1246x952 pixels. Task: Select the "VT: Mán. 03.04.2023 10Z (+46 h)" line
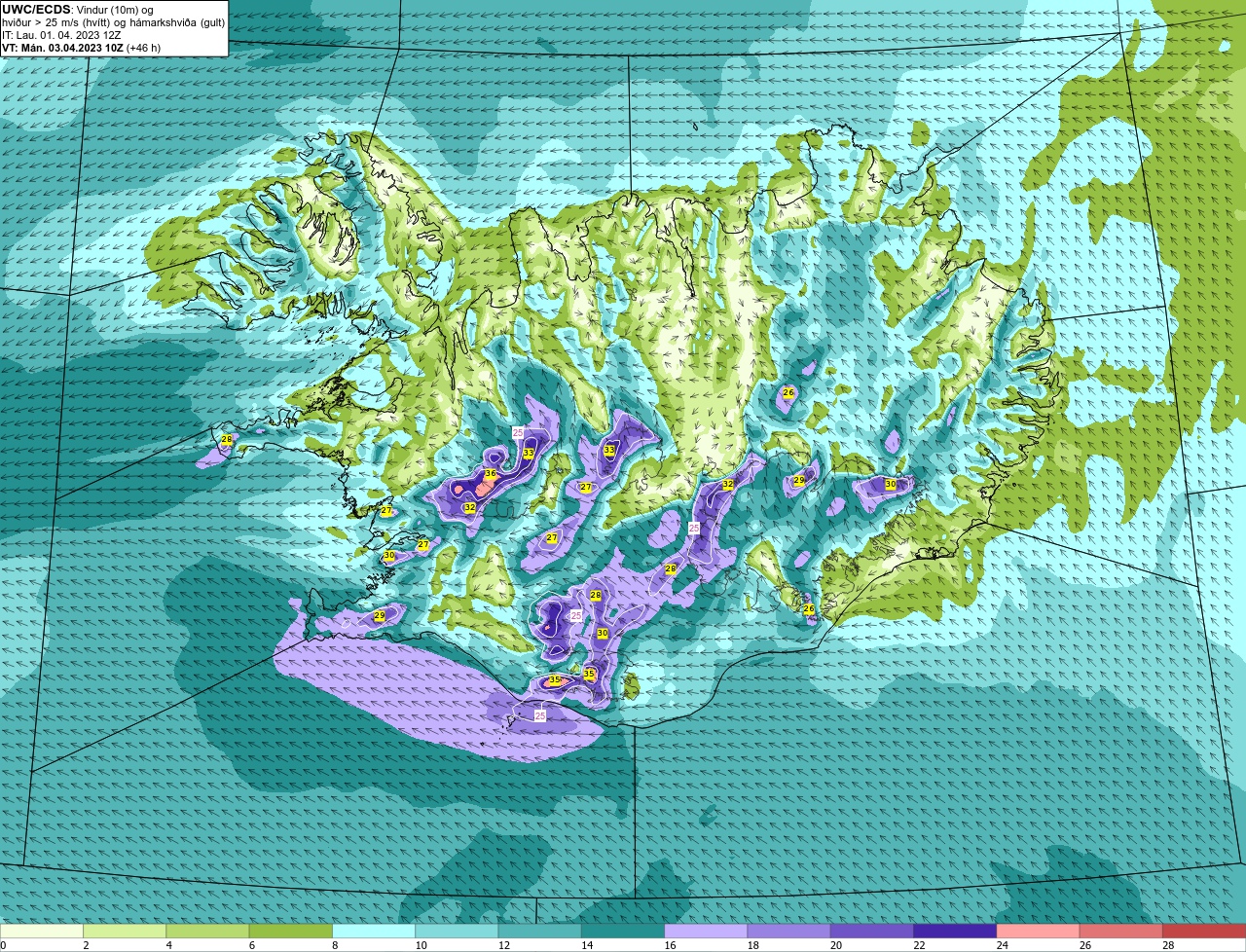(81, 48)
